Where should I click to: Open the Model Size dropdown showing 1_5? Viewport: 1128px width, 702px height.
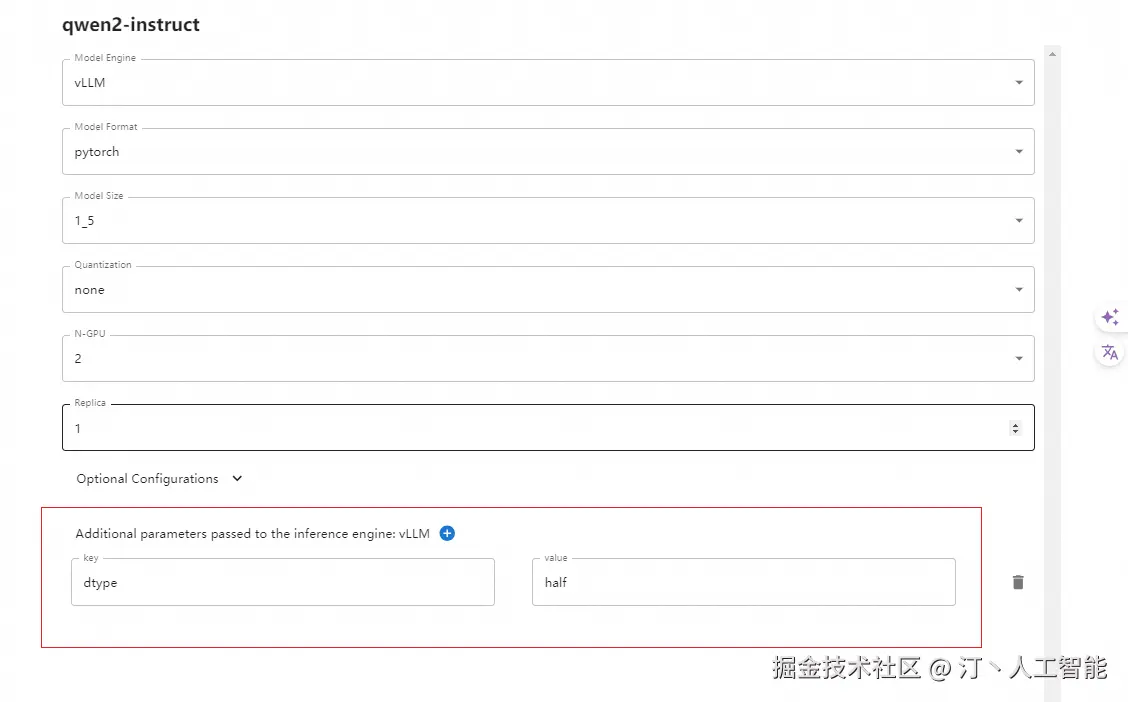[x=548, y=221]
